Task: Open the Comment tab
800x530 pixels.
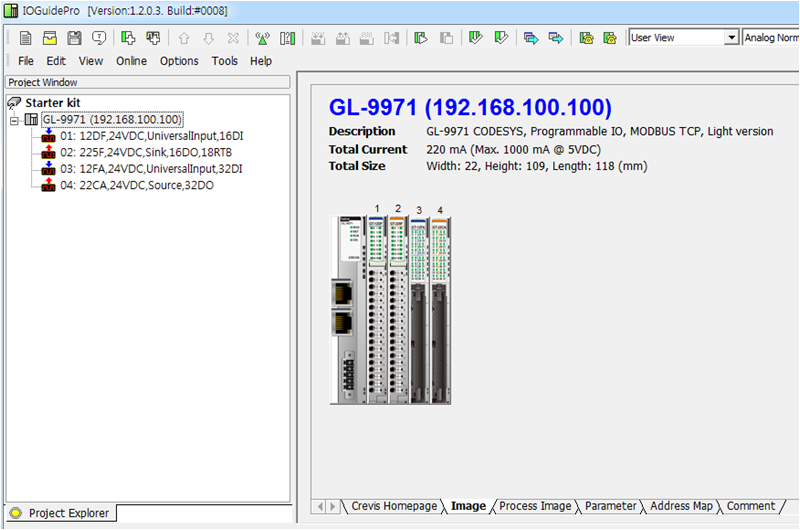Action: [x=751, y=506]
